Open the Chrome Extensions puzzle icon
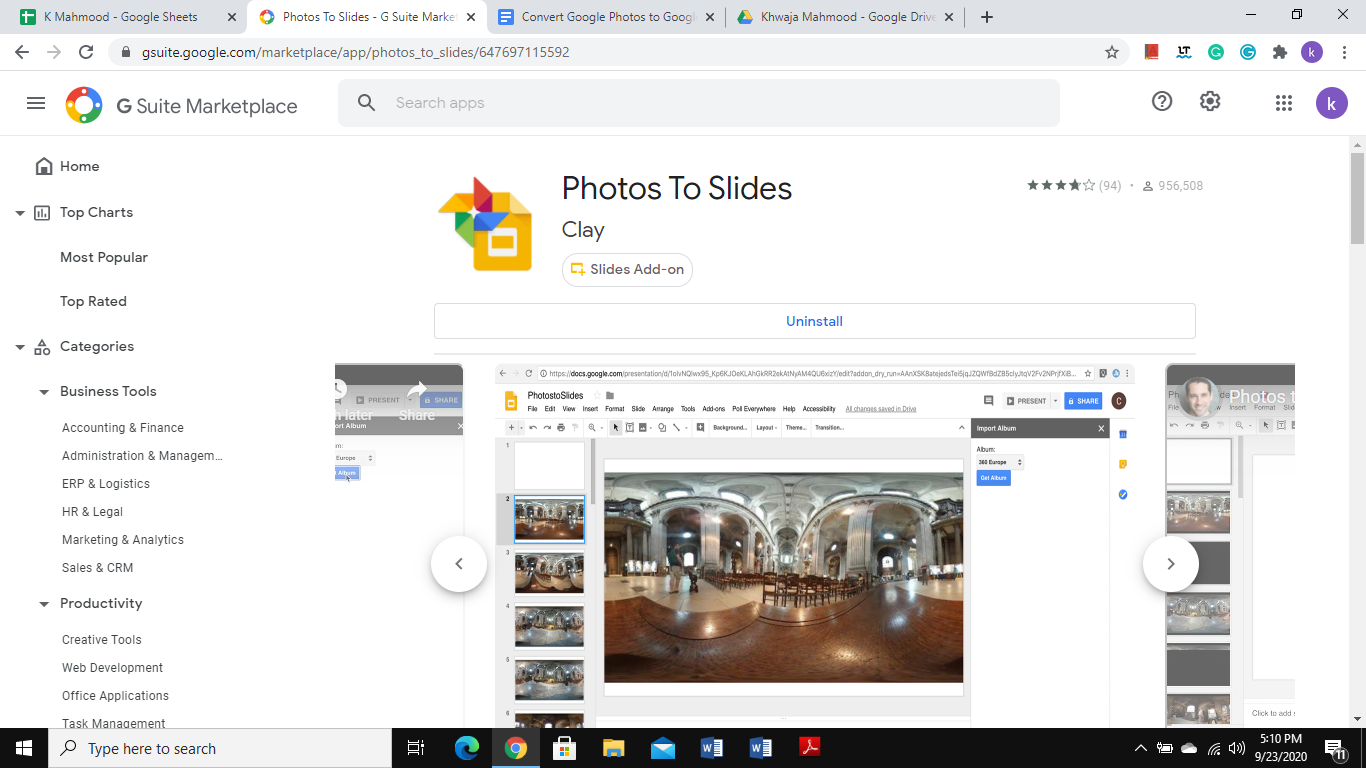This screenshot has width=1366, height=768. 1280,52
